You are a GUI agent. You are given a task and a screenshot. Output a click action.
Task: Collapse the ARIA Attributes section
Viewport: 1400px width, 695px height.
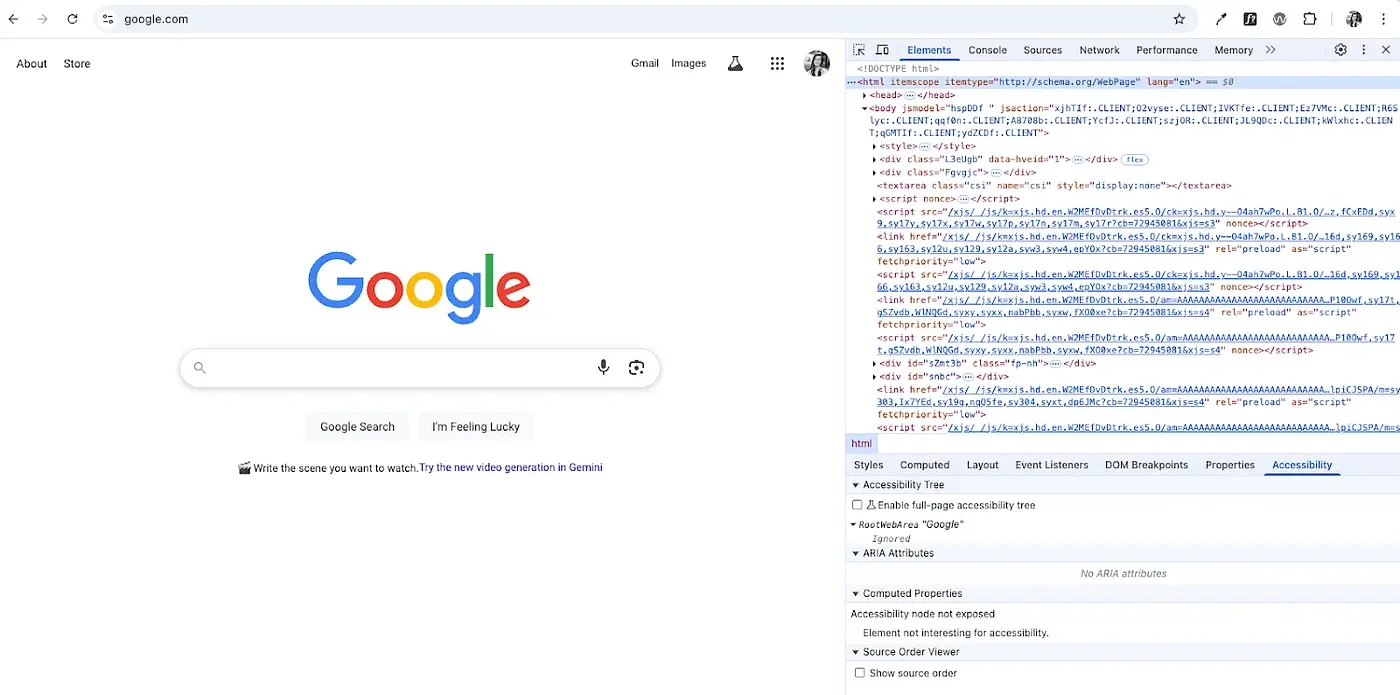coord(856,554)
